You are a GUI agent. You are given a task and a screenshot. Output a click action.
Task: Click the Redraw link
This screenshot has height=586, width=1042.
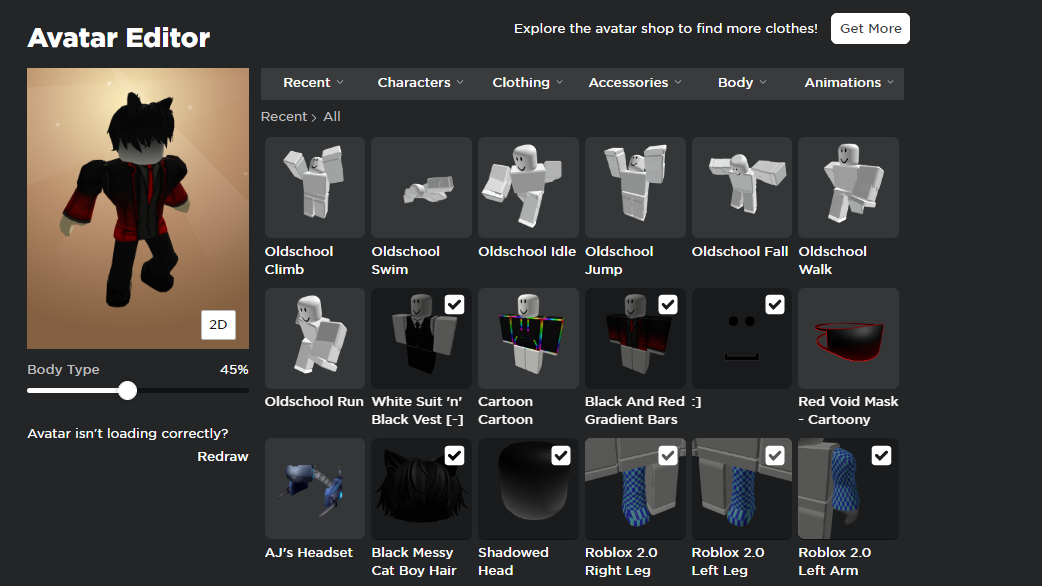pyautogui.click(x=223, y=456)
